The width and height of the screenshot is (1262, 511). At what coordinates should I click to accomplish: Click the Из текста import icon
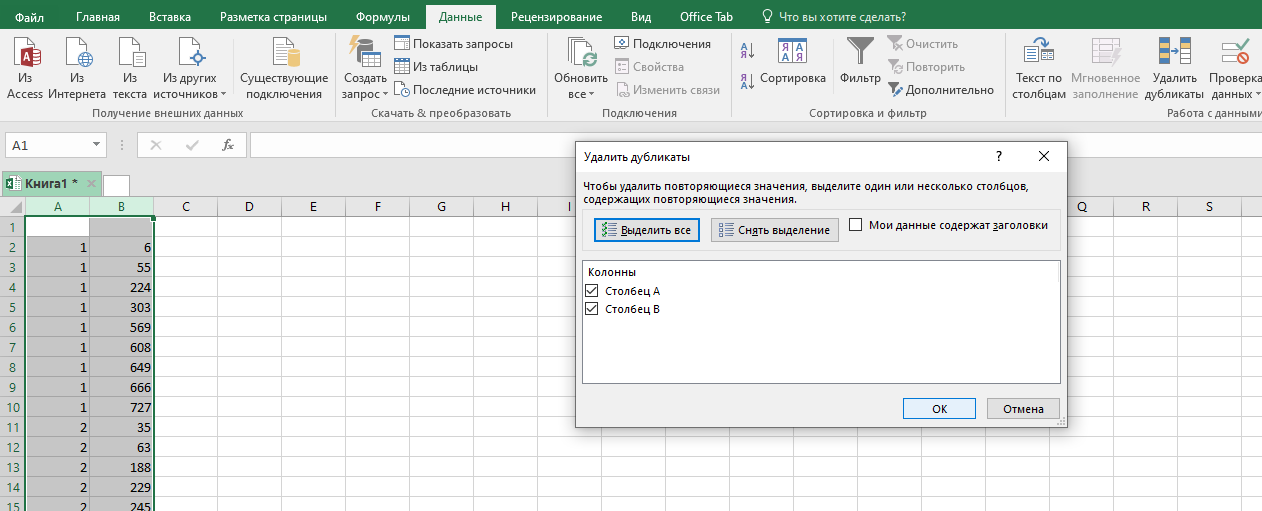130,54
